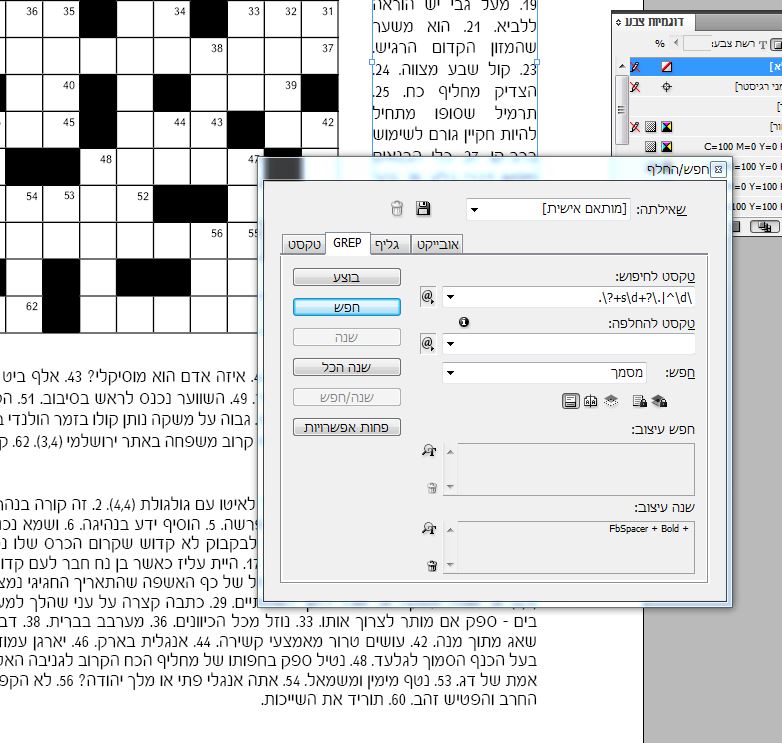Open the special characters menu for the replacement text field

428,344
